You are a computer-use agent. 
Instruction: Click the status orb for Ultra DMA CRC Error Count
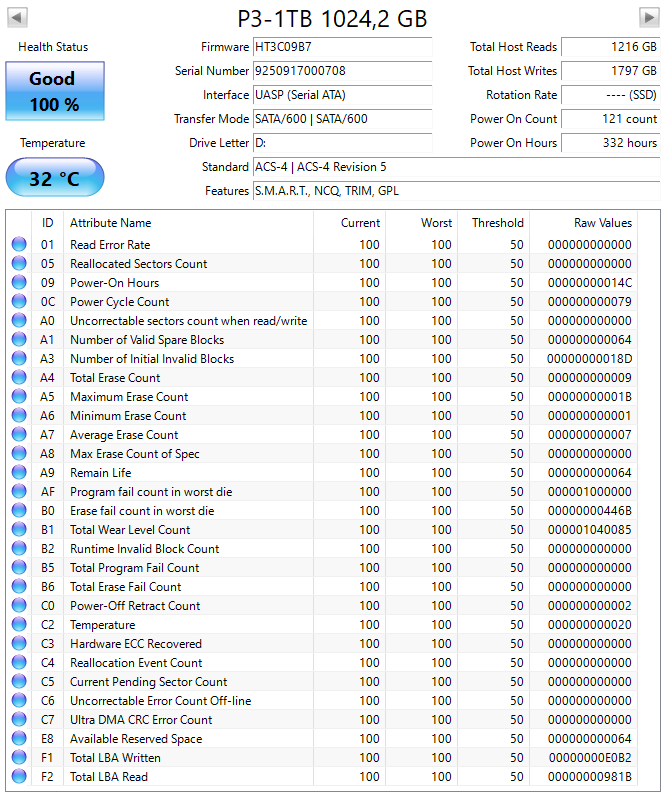click(19, 720)
